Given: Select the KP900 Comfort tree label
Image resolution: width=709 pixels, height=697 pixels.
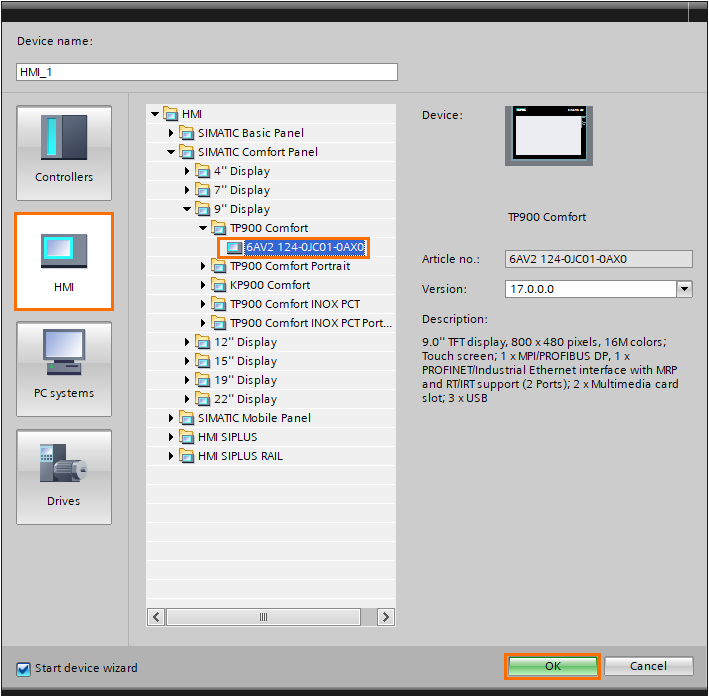Looking at the screenshot, I should coord(270,285).
